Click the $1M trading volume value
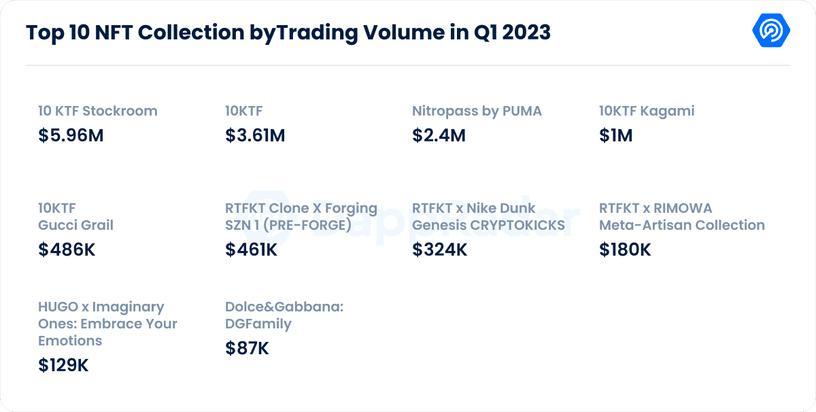This screenshot has height=412, width=816. coord(615,135)
